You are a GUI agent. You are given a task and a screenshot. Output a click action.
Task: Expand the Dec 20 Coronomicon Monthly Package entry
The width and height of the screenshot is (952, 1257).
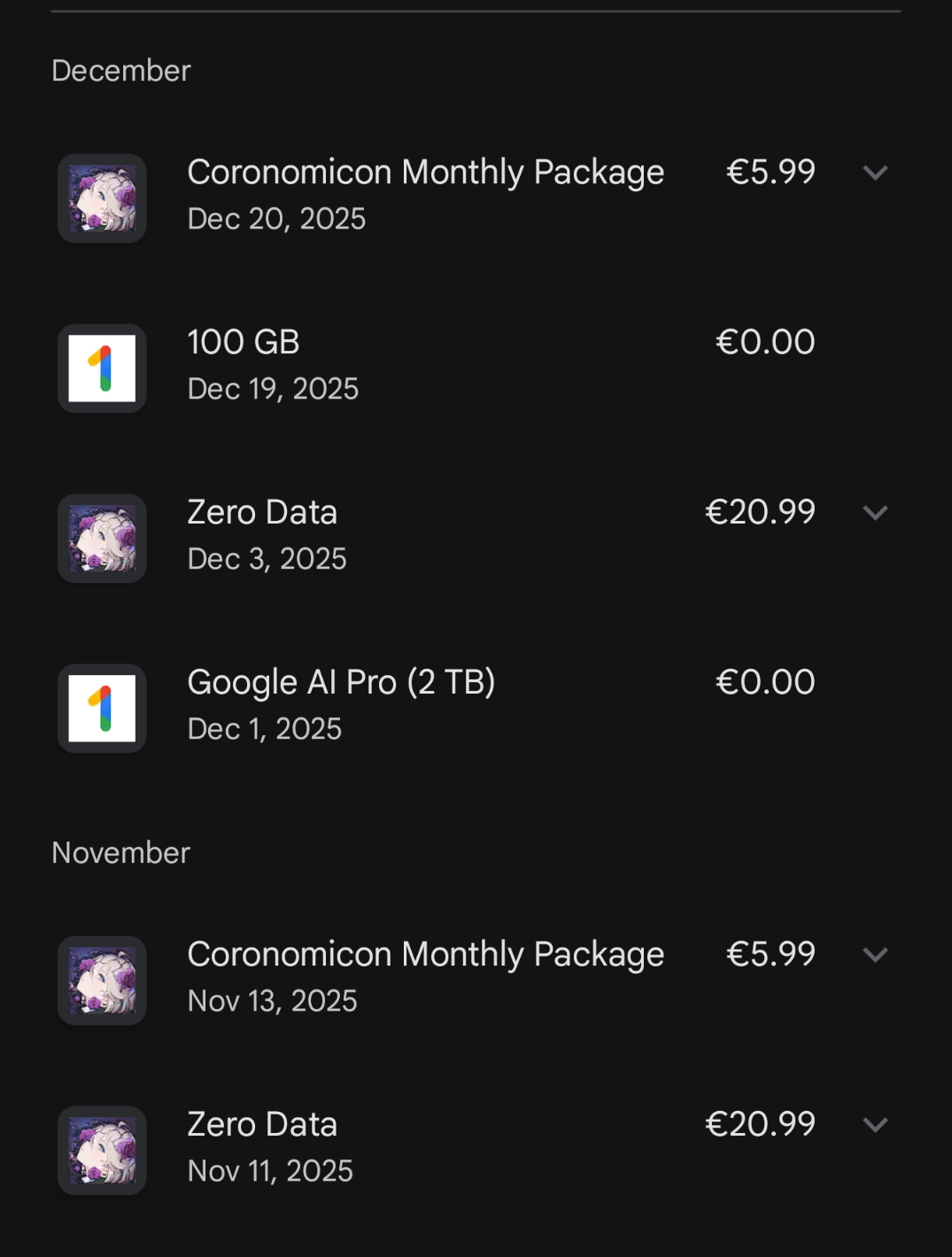tap(875, 173)
